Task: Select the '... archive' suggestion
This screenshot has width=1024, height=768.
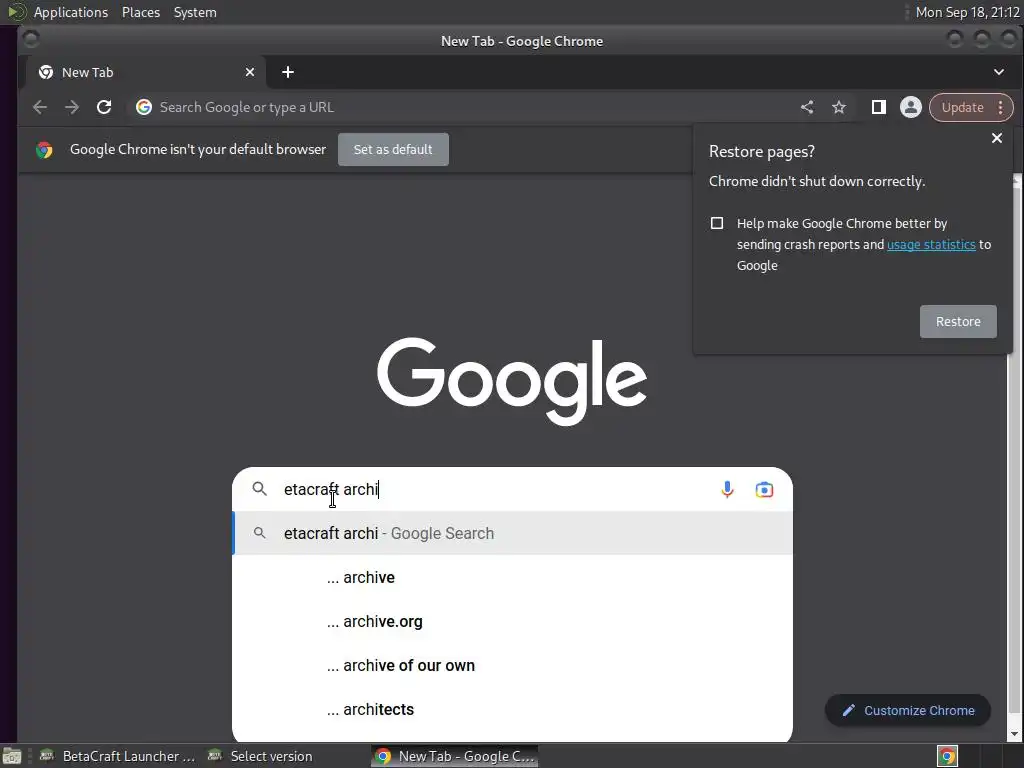Action: click(513, 577)
